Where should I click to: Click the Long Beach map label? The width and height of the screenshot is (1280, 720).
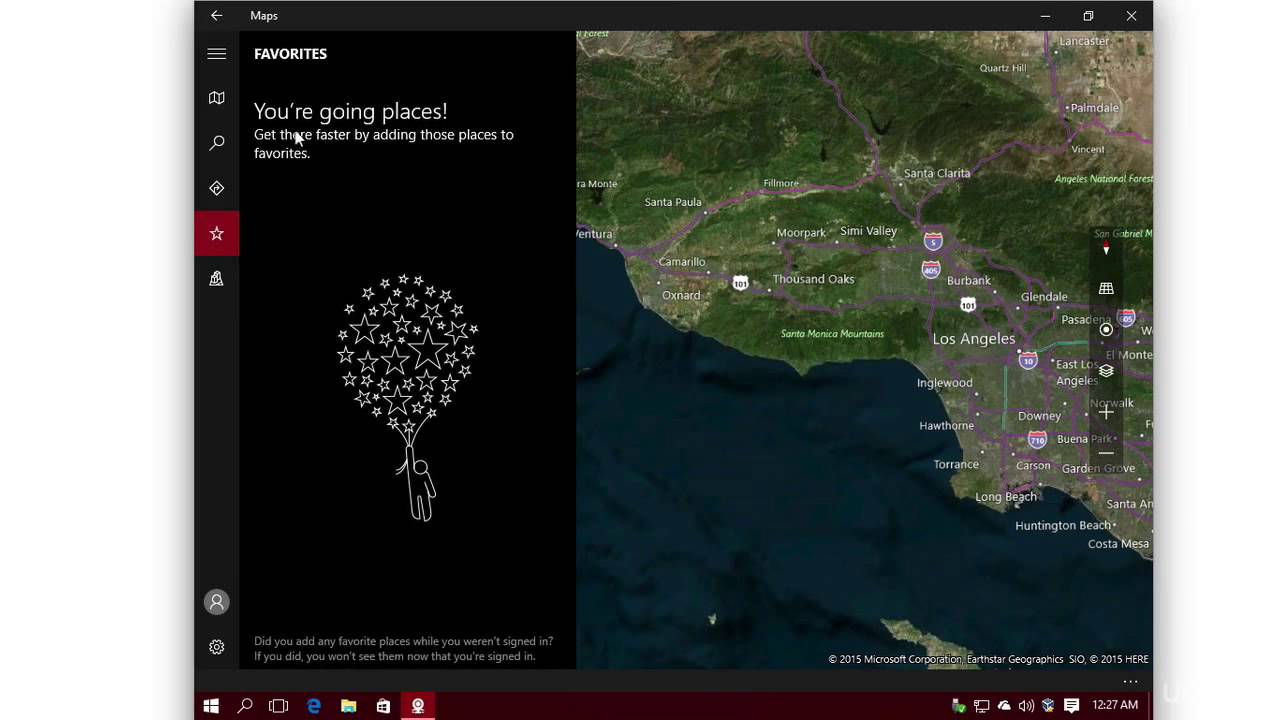click(x=1006, y=497)
